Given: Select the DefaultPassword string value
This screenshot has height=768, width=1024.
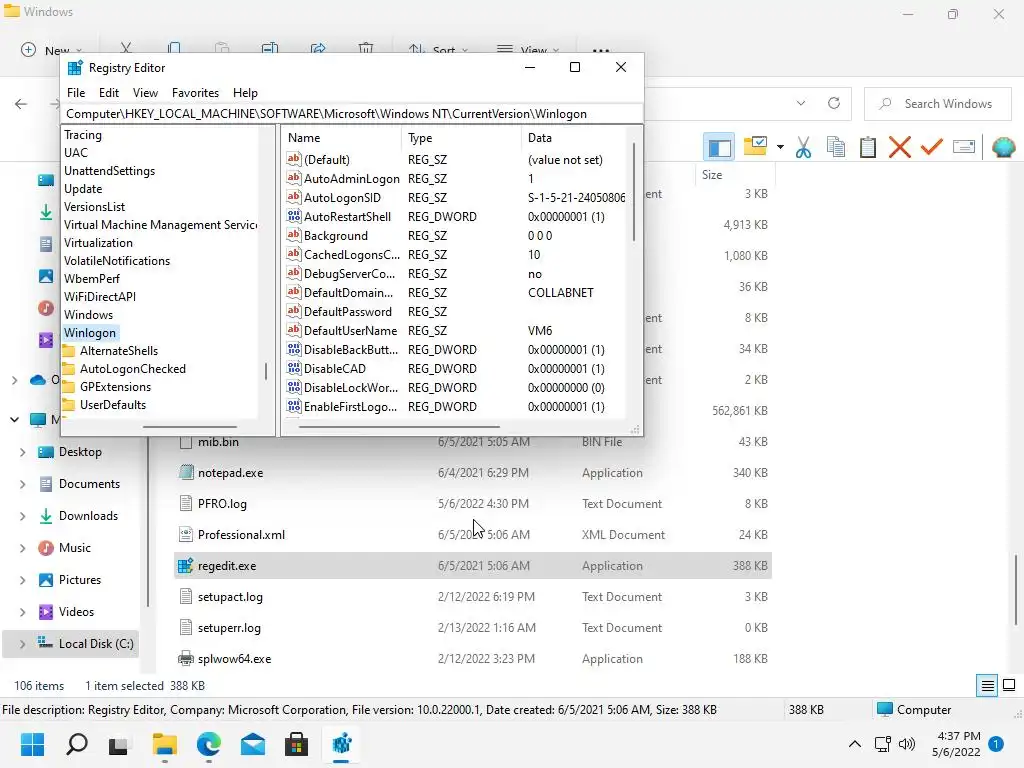Looking at the screenshot, I should [347, 312].
